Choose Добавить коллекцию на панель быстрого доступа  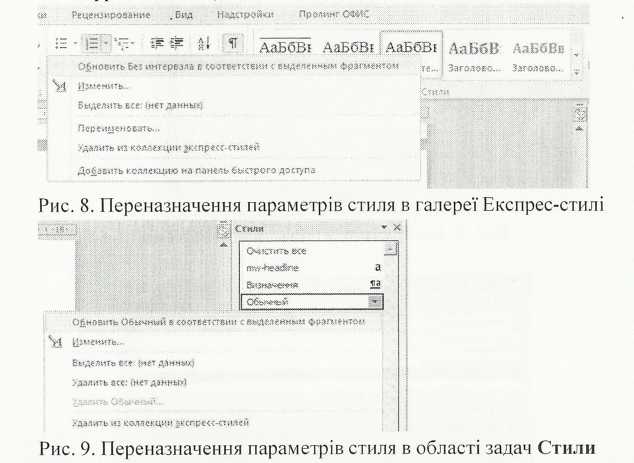(x=197, y=170)
